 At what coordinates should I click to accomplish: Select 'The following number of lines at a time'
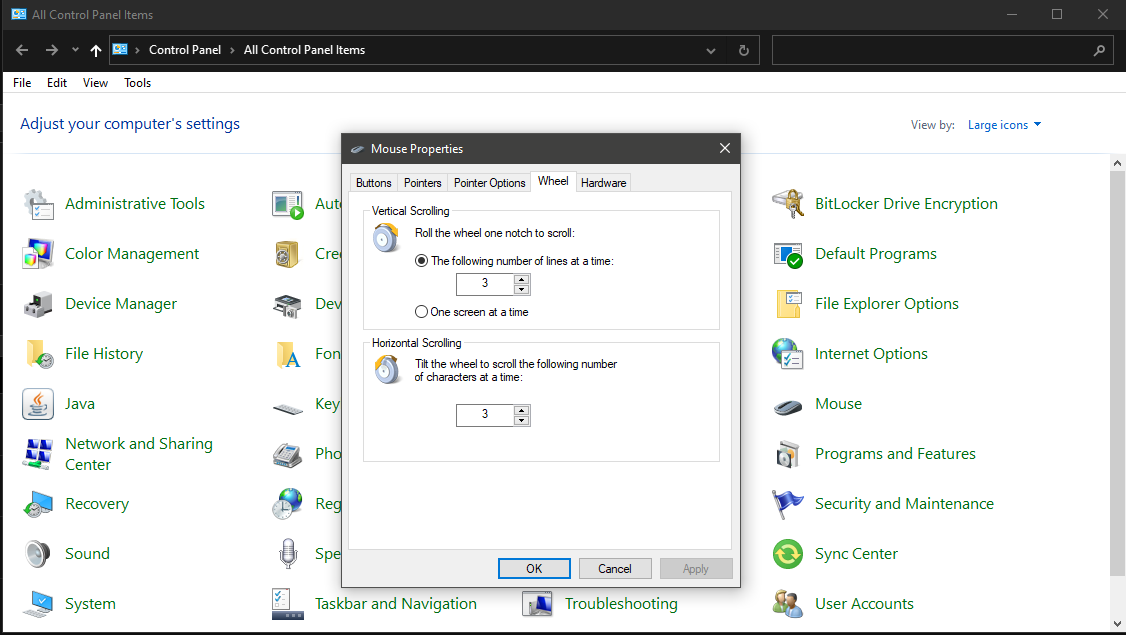[x=422, y=261]
